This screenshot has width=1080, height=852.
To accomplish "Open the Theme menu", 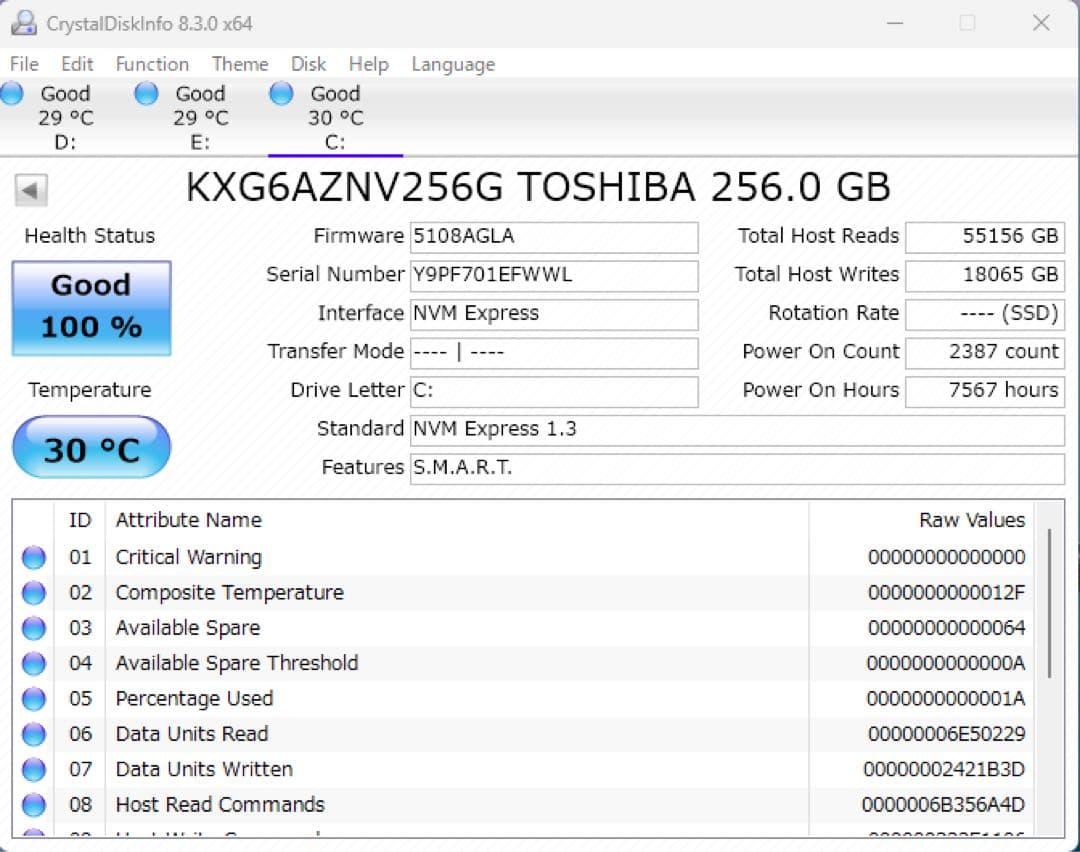I will [x=239, y=63].
